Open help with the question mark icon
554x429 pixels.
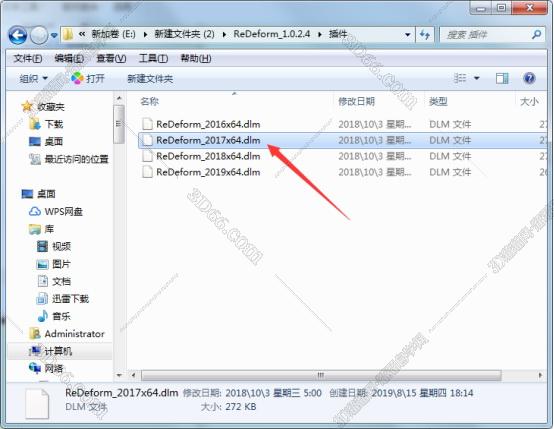pos(529,78)
